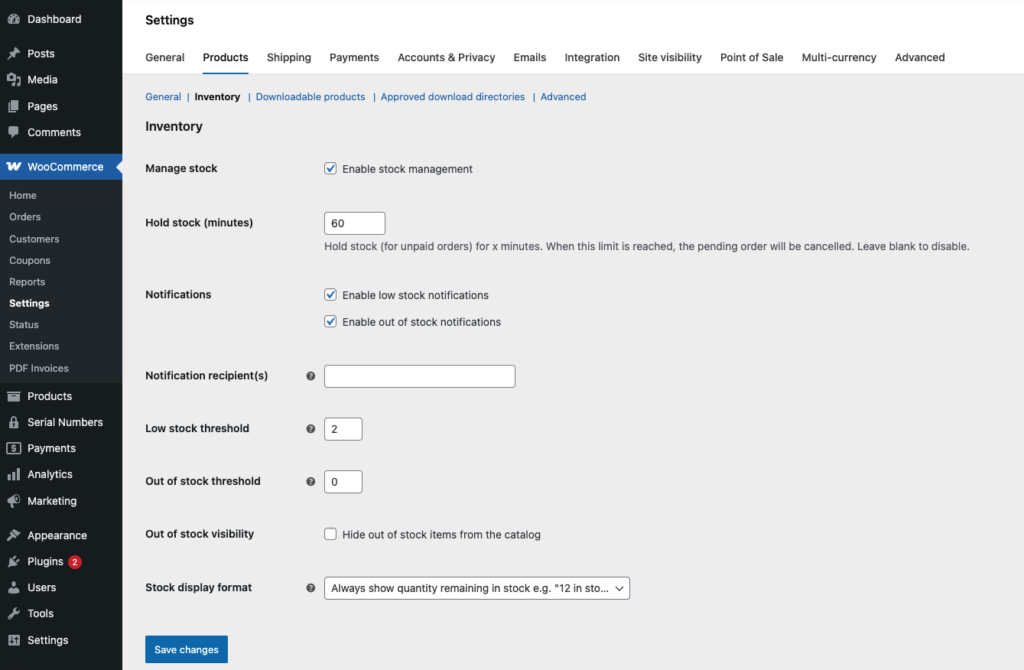Open Posts via the pushpin icon
The image size is (1024, 670).
coord(13,54)
